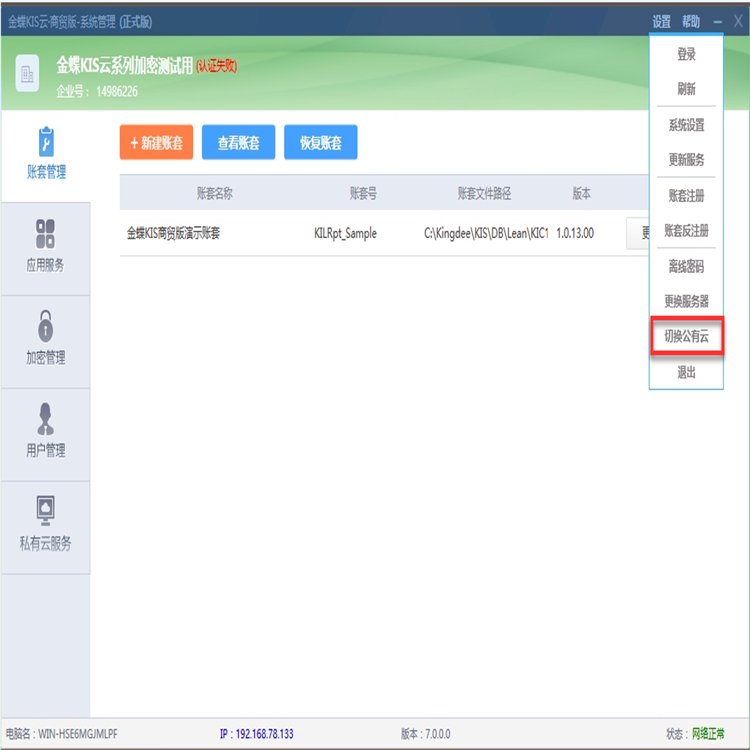Image resolution: width=750 pixels, height=750 pixels.
Task: Click the company building icon in header
Action: 27,73
